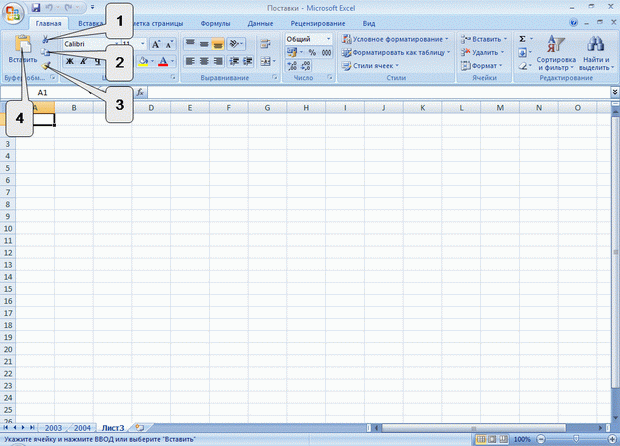Click the AutoSum sigma icon
This screenshot has width=620, height=446.
click(x=522, y=39)
